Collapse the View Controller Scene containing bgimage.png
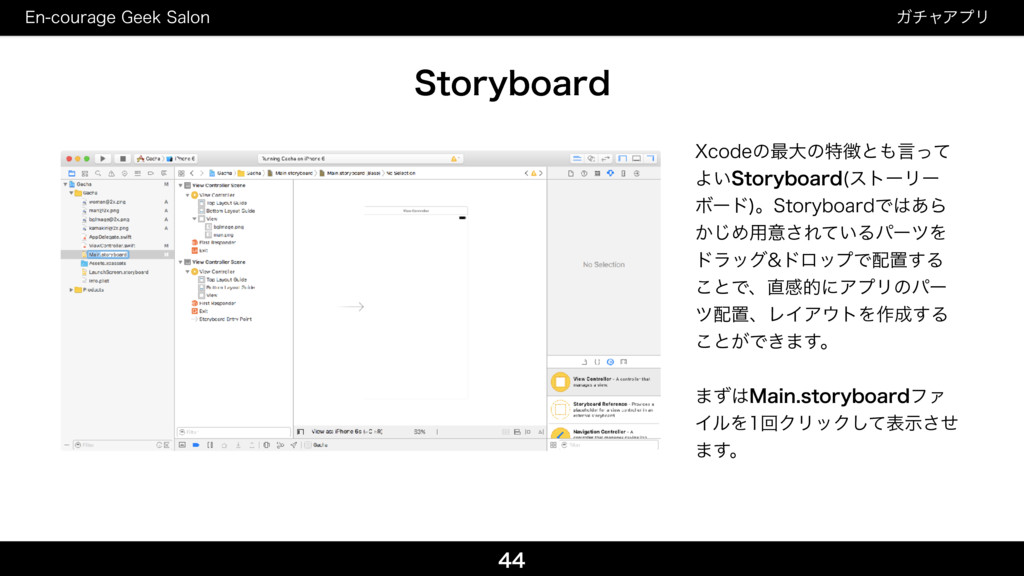The height and width of the screenshot is (576, 1024). pyautogui.click(x=181, y=185)
